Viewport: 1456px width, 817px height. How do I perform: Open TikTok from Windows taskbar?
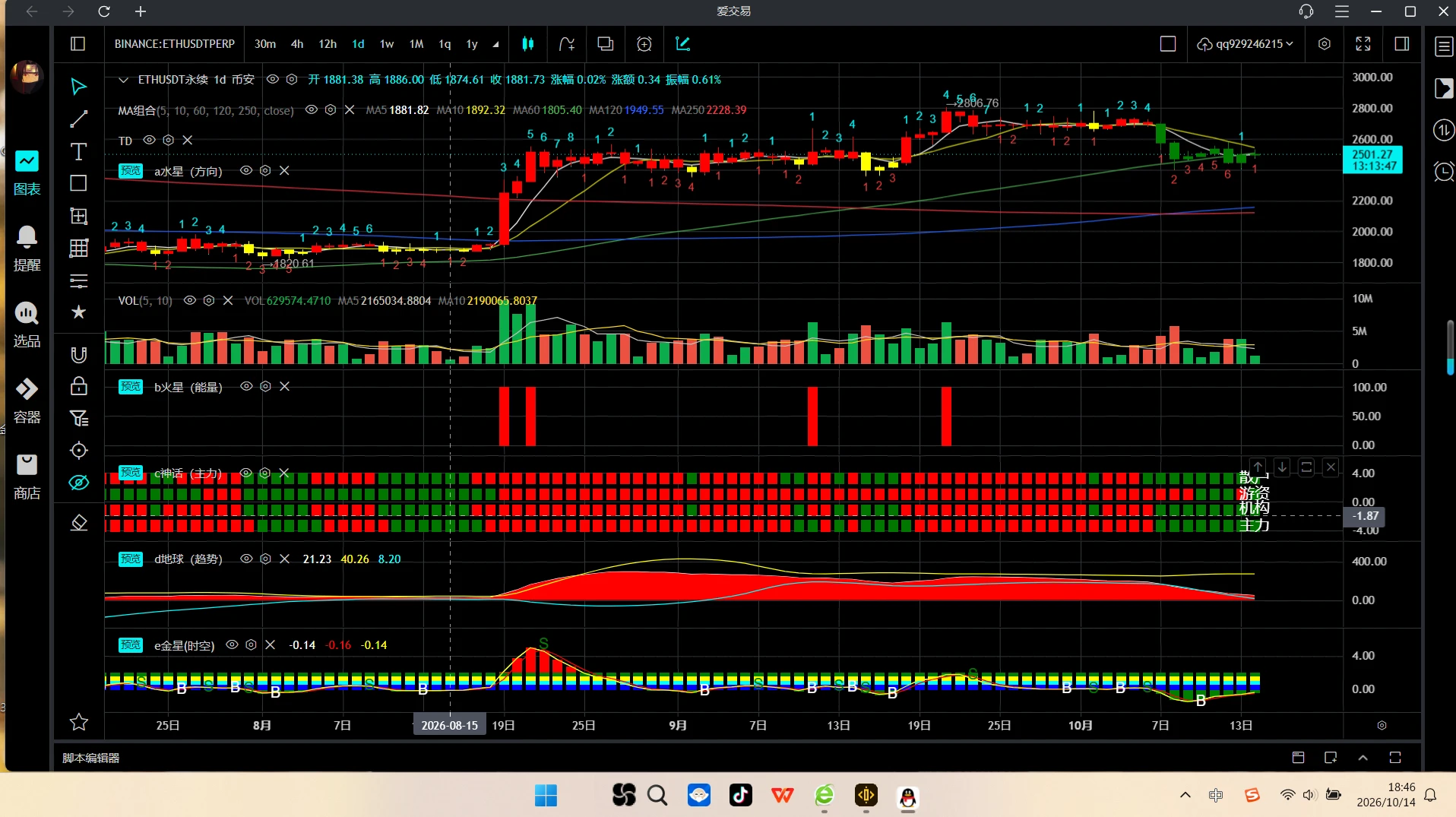coord(740,796)
